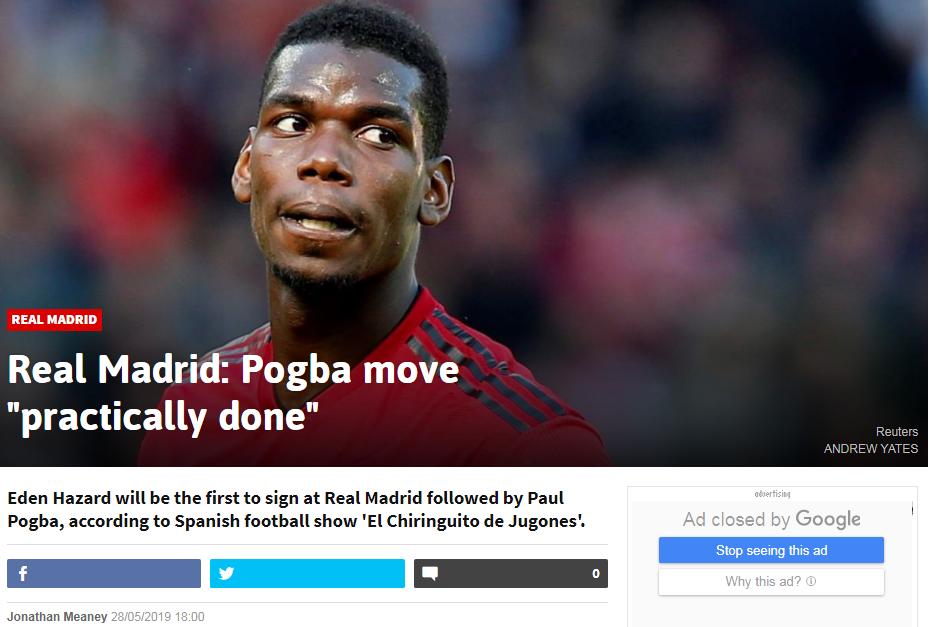Share the article via the Facebook icon
This screenshot has height=627, width=929.
click(23, 574)
